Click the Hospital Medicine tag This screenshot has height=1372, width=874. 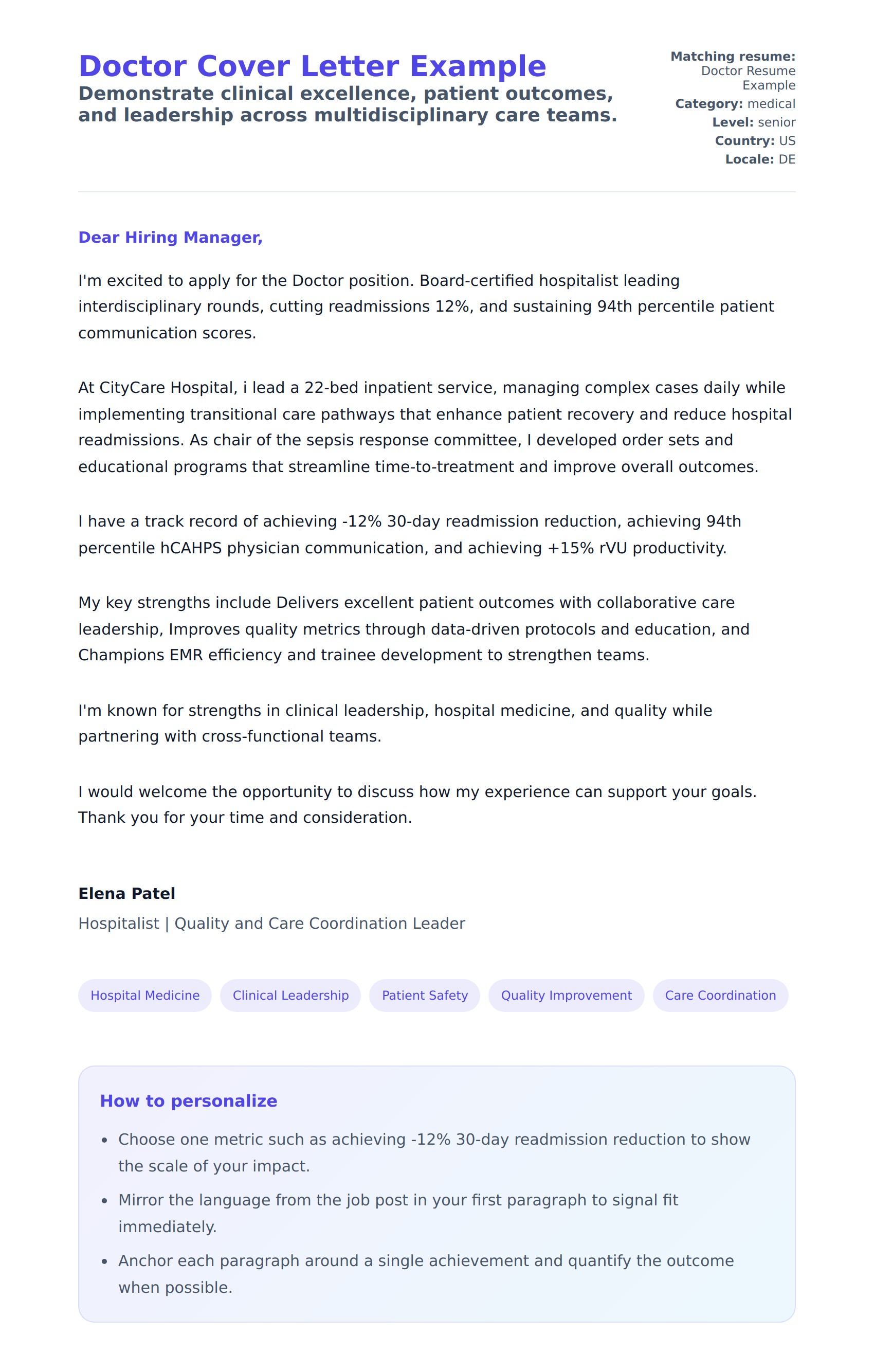(x=144, y=996)
